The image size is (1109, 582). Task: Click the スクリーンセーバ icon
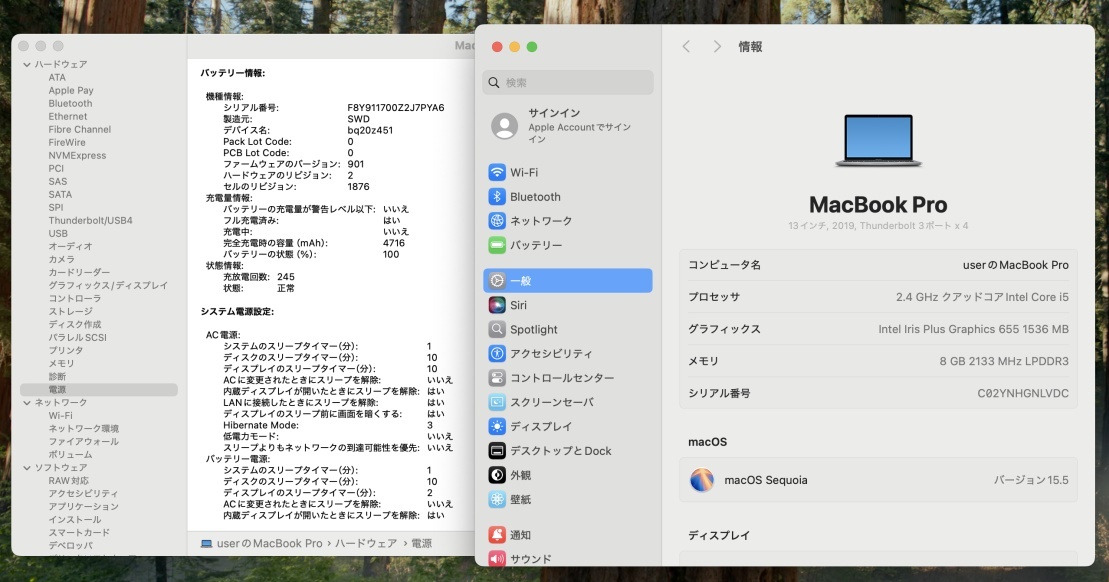click(497, 402)
